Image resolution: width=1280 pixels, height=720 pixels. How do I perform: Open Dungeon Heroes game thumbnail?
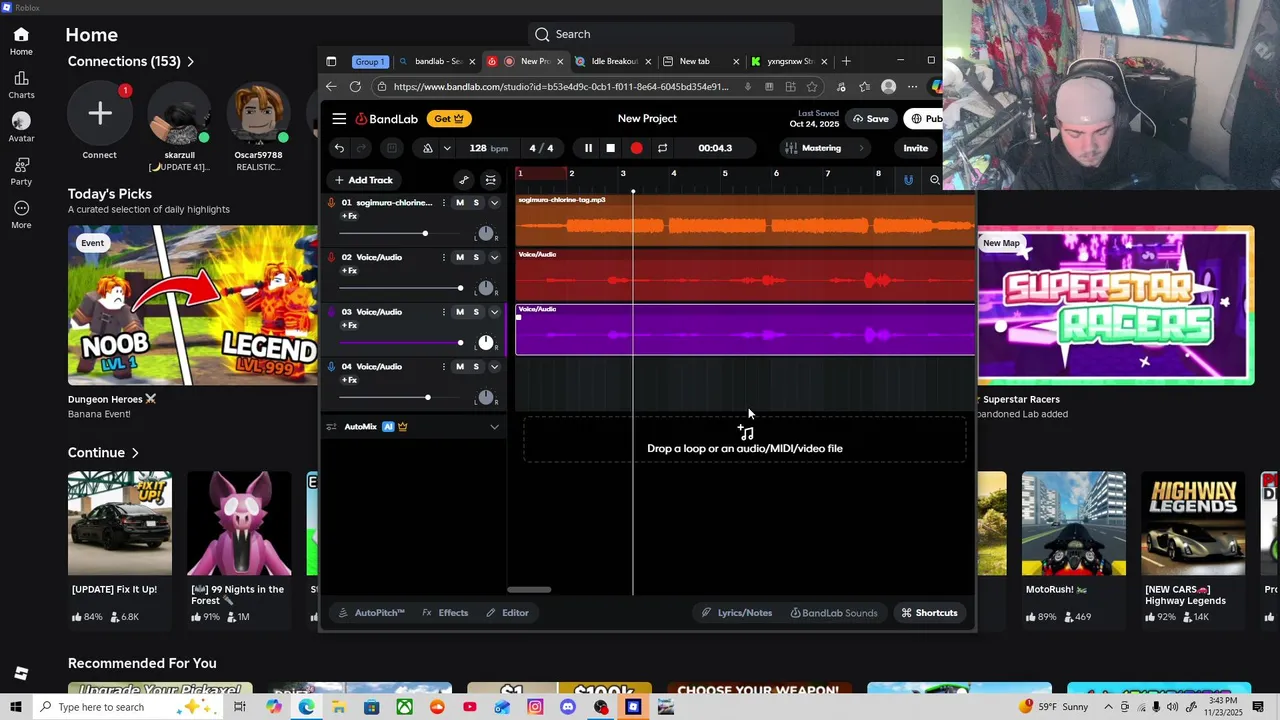(193, 305)
